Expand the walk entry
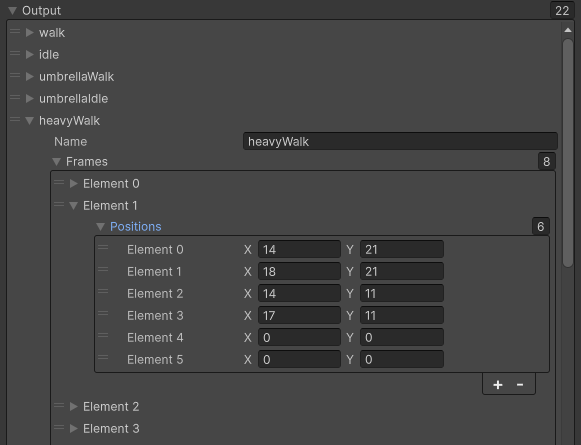581x445 pixels. (x=30, y=33)
